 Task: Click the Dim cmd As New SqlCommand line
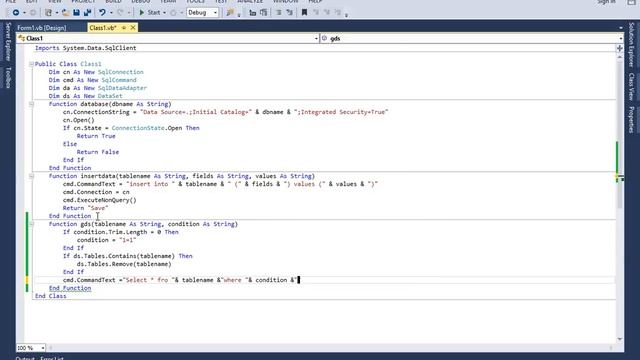click(93, 80)
